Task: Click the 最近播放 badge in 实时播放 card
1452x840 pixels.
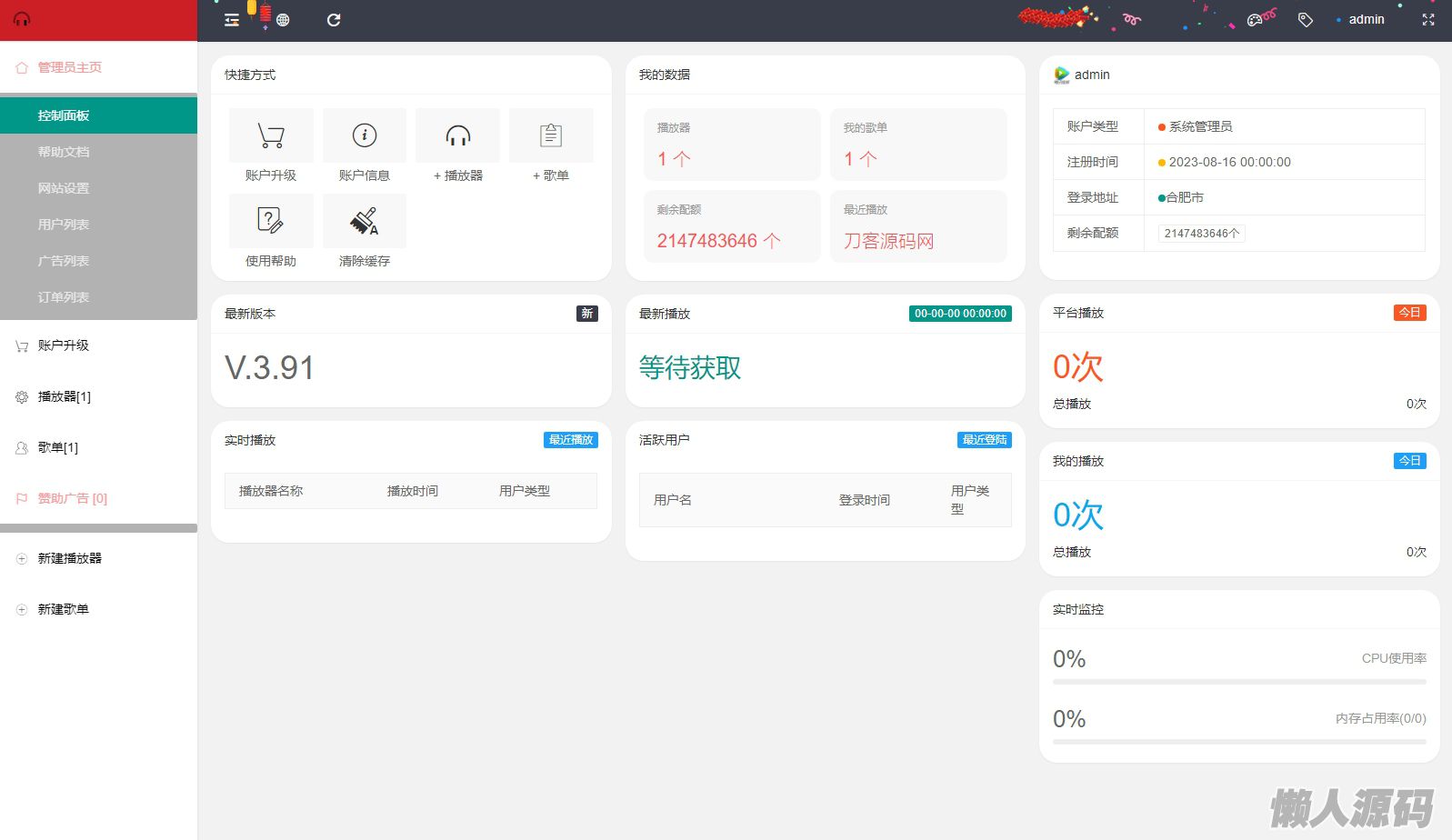Action: (571, 440)
